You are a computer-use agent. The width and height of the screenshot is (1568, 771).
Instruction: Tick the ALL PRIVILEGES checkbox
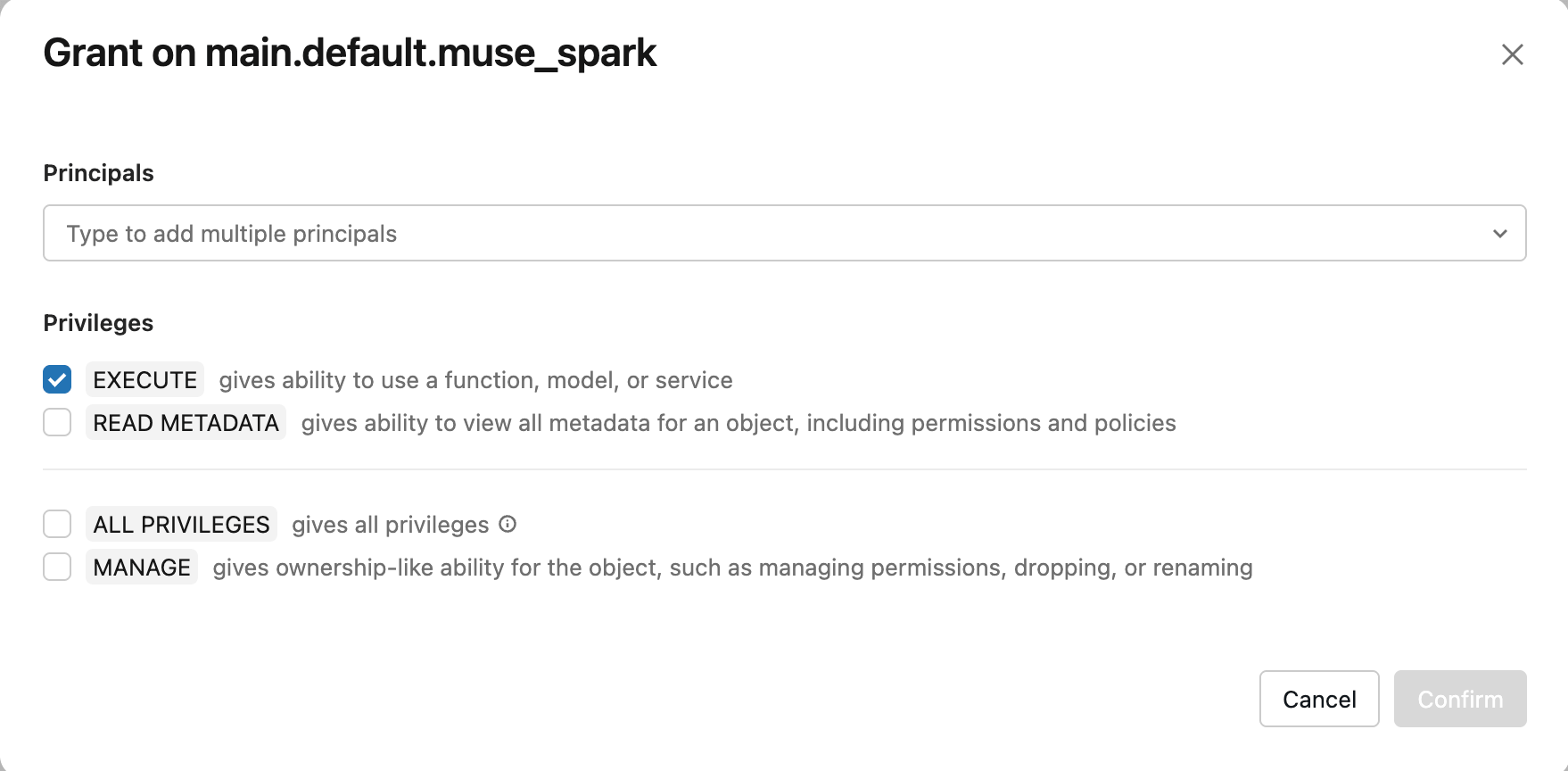tap(57, 524)
